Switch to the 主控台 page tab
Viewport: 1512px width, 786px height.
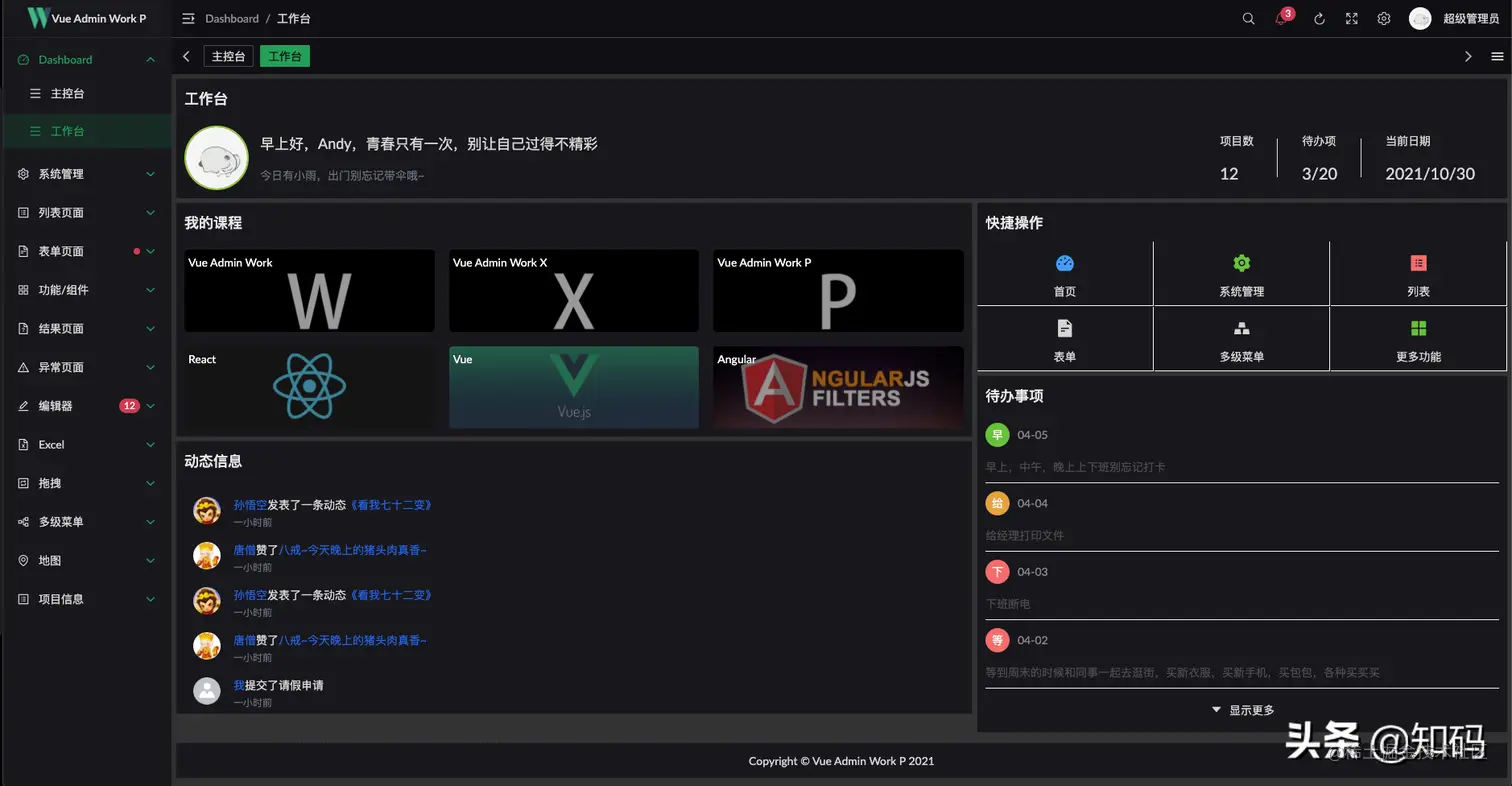(228, 57)
